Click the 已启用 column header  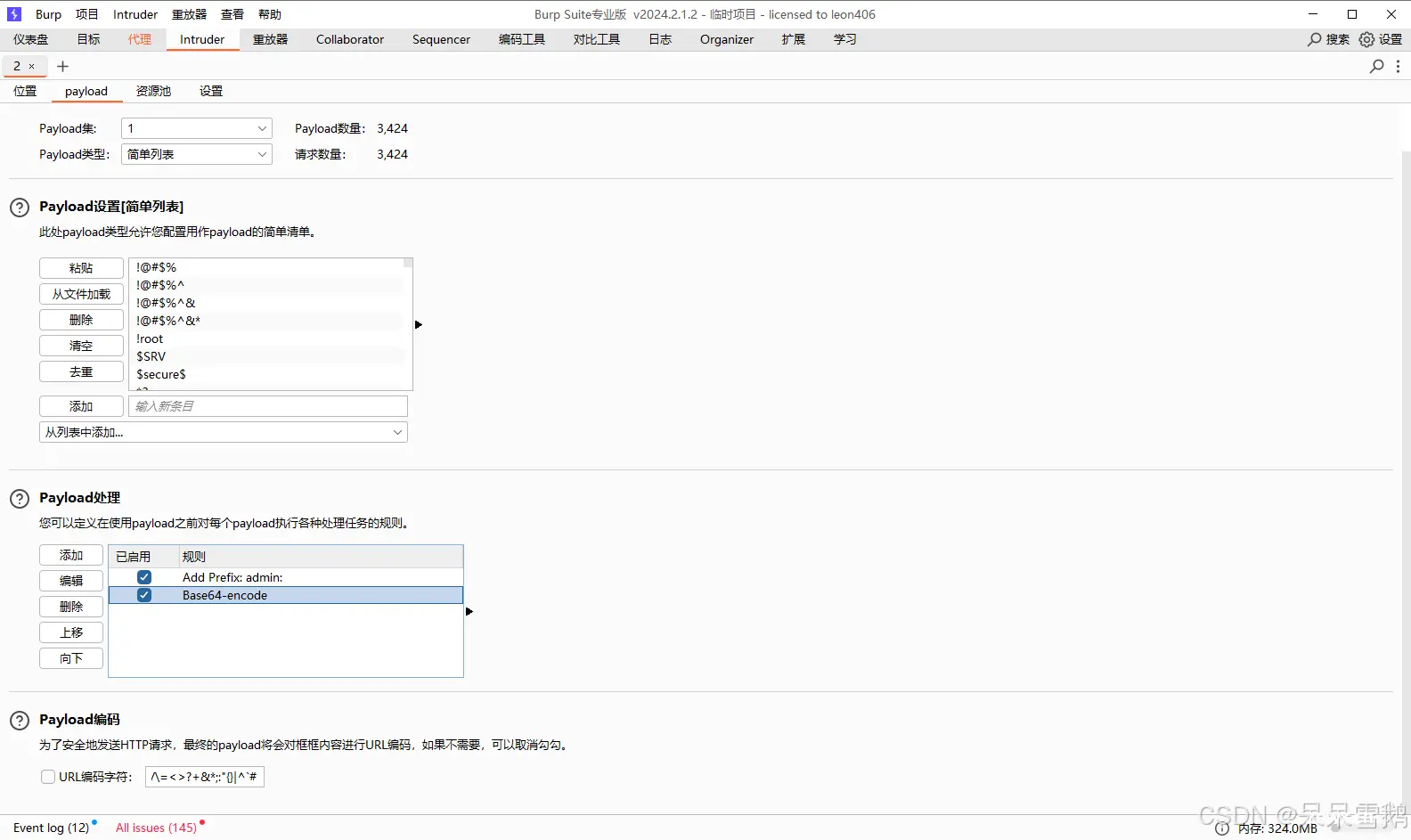(x=143, y=557)
